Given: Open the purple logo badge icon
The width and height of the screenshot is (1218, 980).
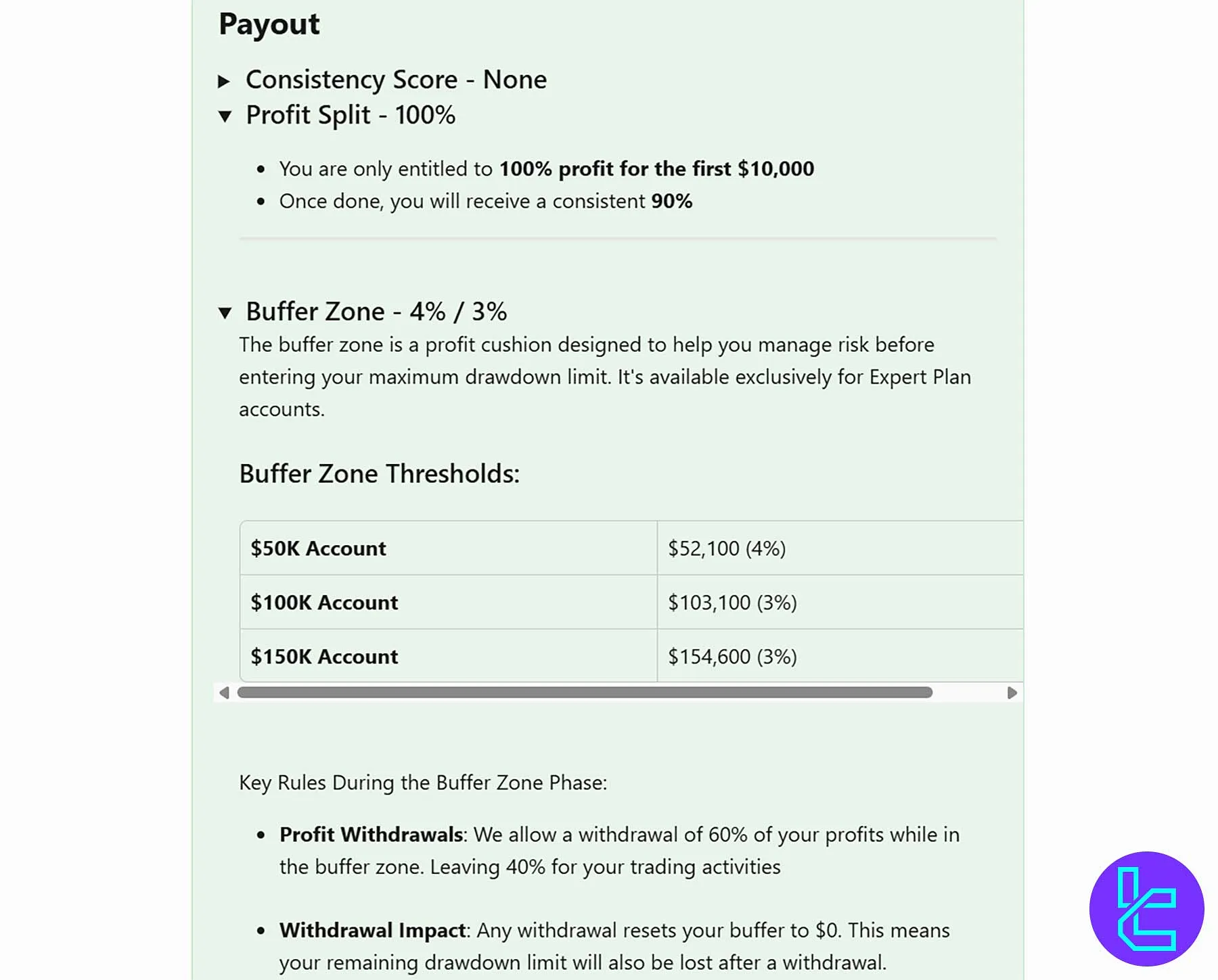Looking at the screenshot, I should pos(1146,908).
